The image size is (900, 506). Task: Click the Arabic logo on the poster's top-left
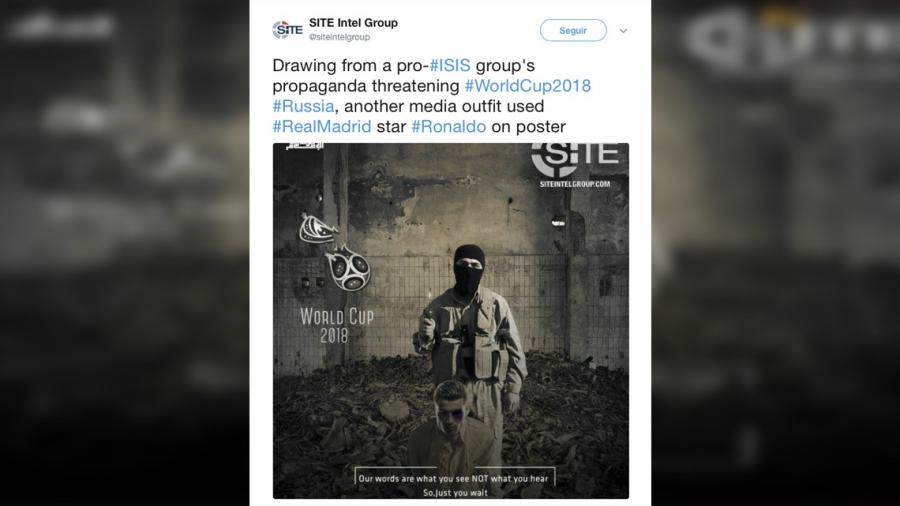click(x=306, y=147)
